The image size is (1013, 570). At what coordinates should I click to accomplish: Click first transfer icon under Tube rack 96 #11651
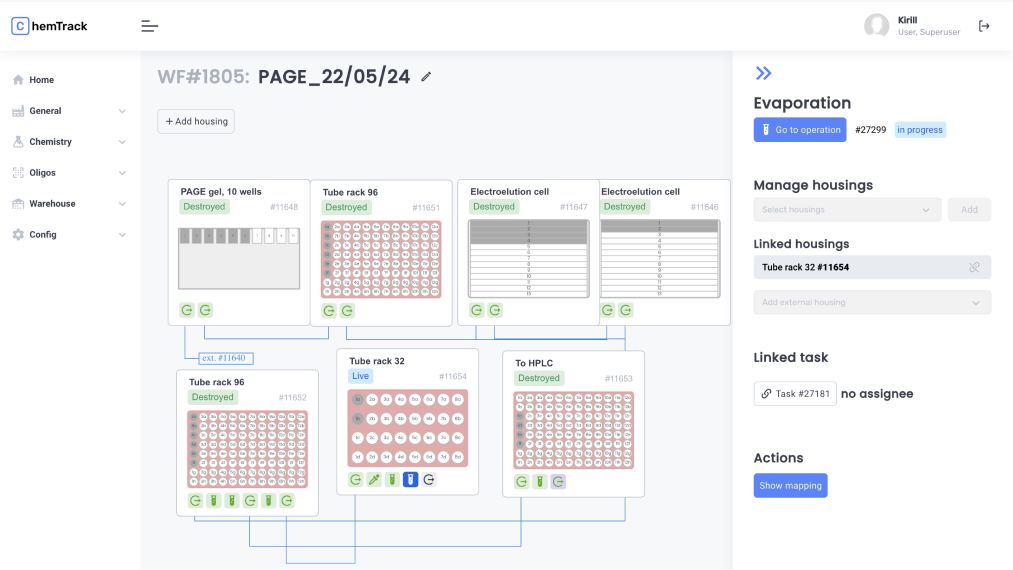(329, 311)
